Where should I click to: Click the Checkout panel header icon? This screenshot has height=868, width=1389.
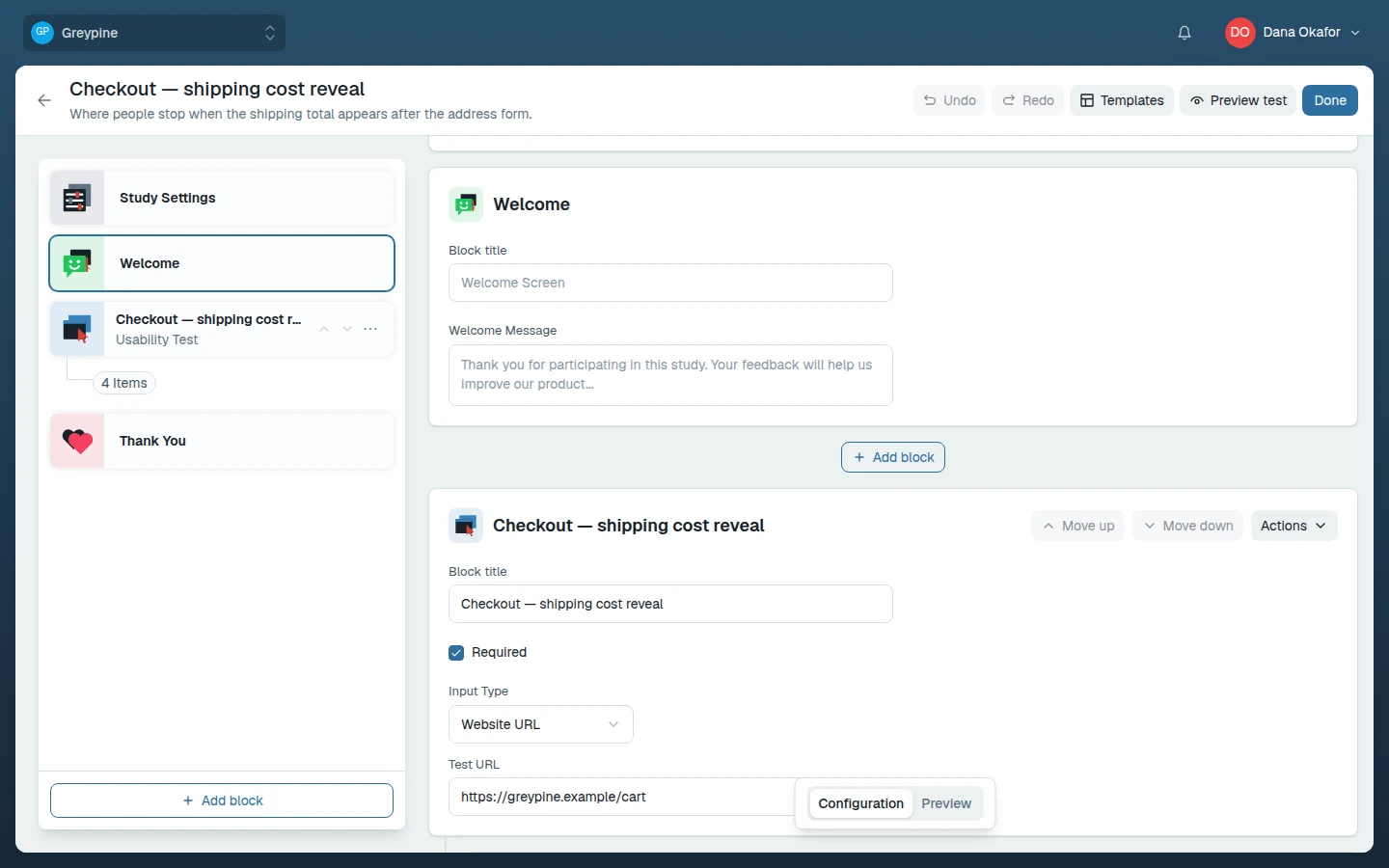pyautogui.click(x=466, y=526)
